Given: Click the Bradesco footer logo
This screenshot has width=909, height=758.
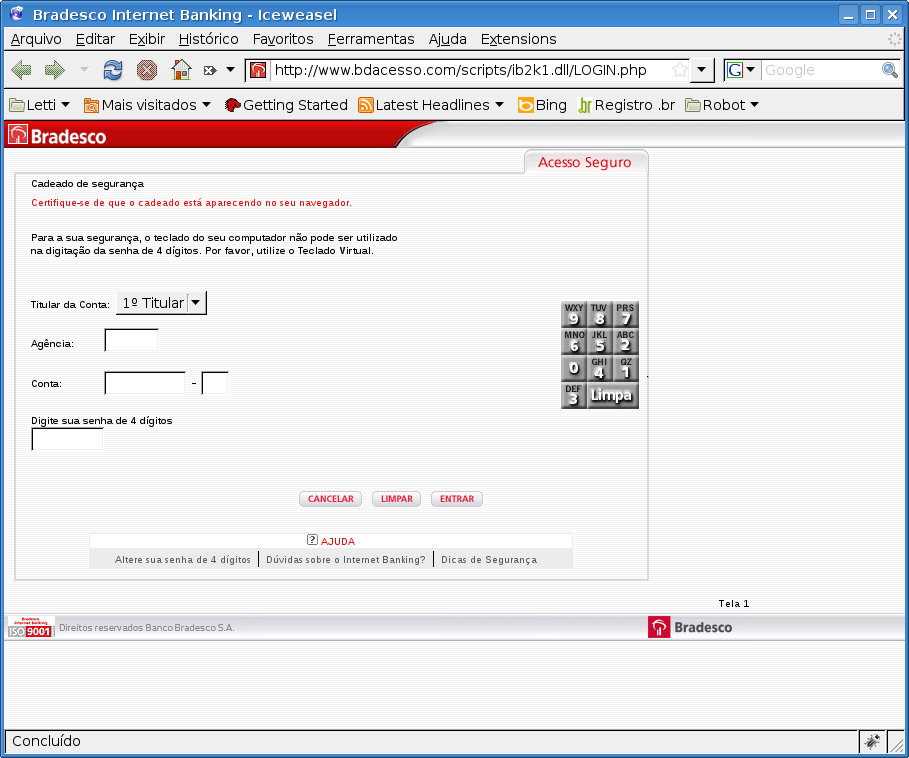Looking at the screenshot, I should [690, 627].
